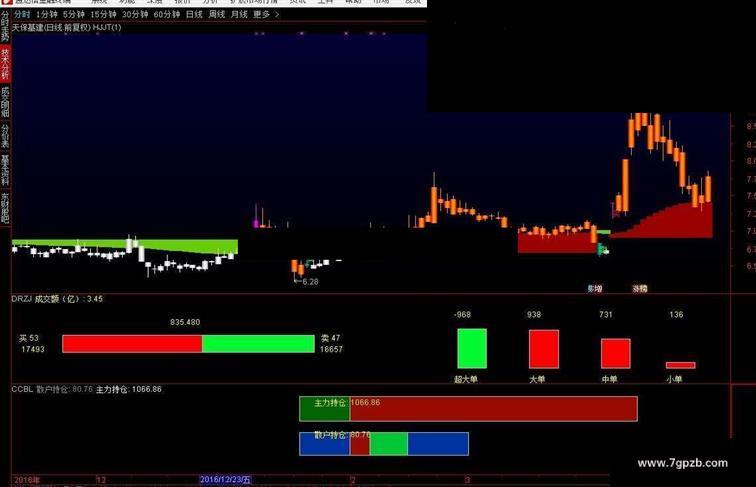The image size is (756, 487).
Task: Click the red buy portion of the bar
Action: click(132, 344)
